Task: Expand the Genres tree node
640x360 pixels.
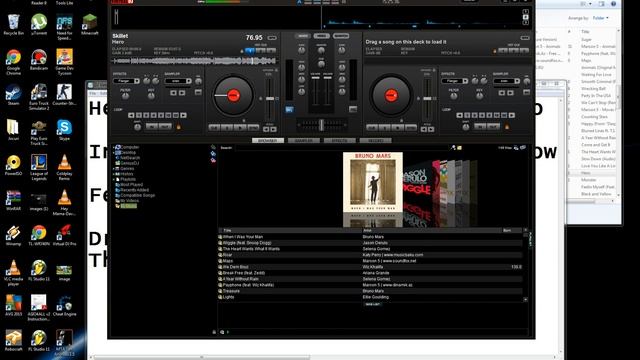Action: click(114, 168)
